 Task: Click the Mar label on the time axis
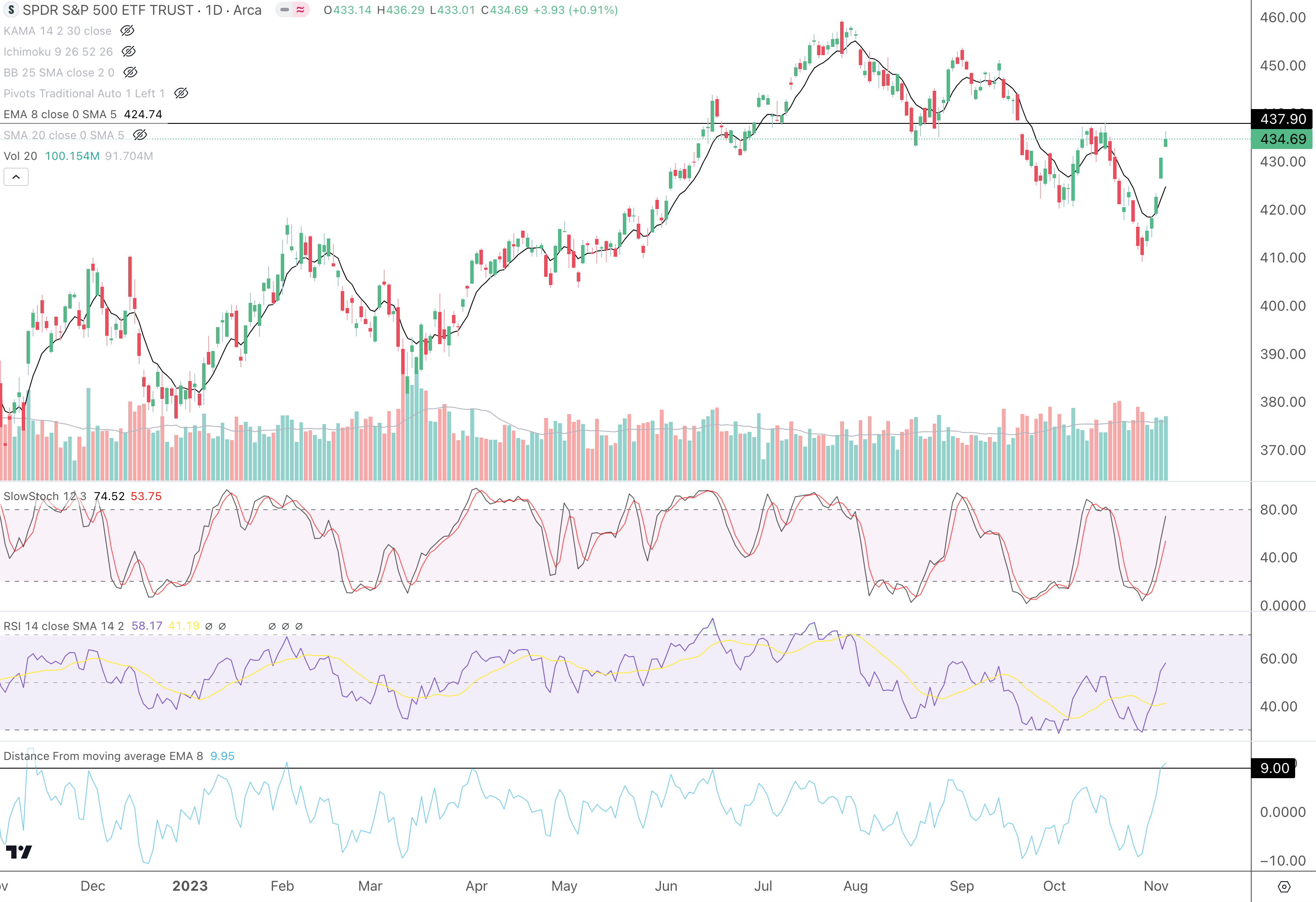coord(370,886)
